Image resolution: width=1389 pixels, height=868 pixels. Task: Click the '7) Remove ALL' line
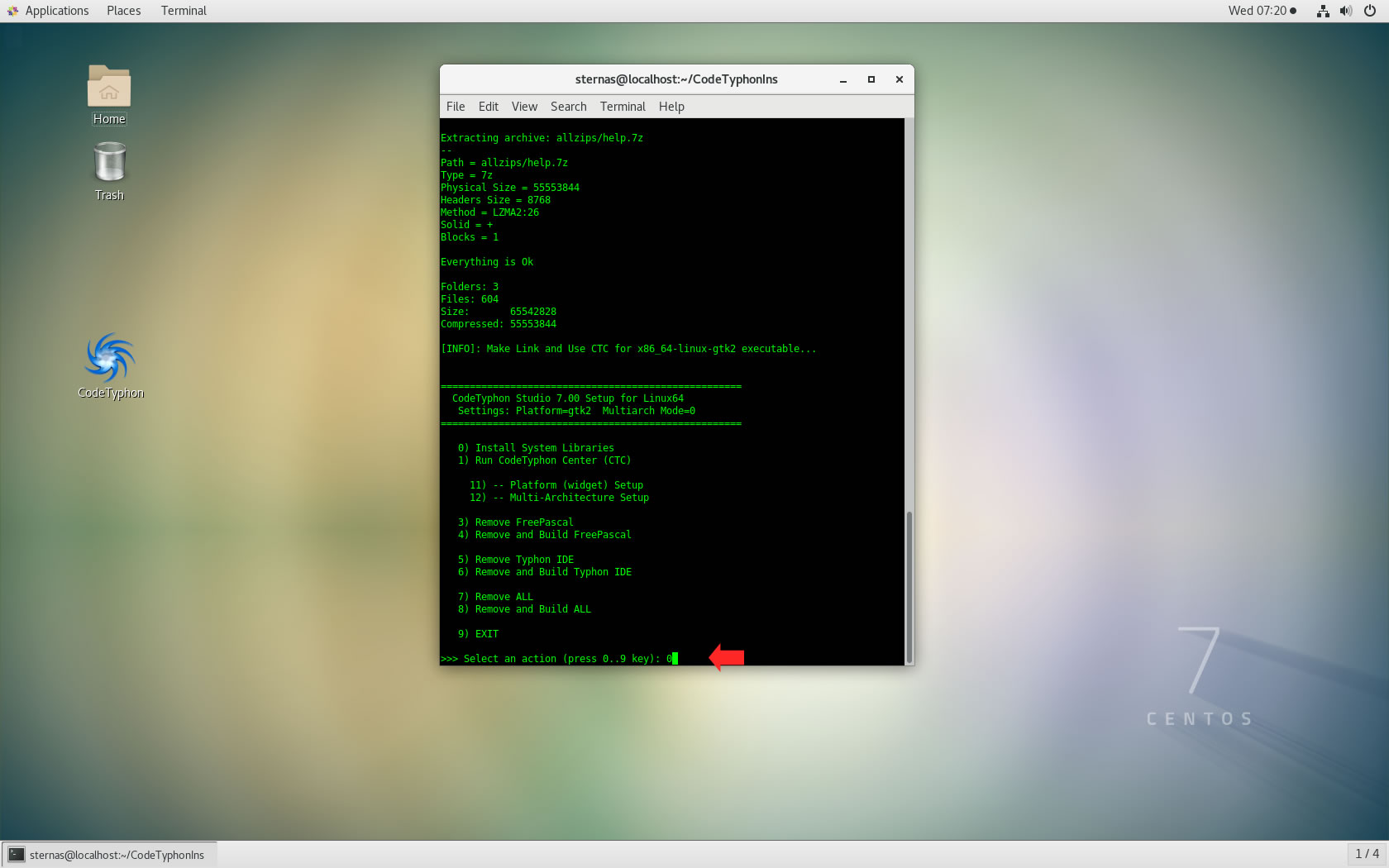496,597
